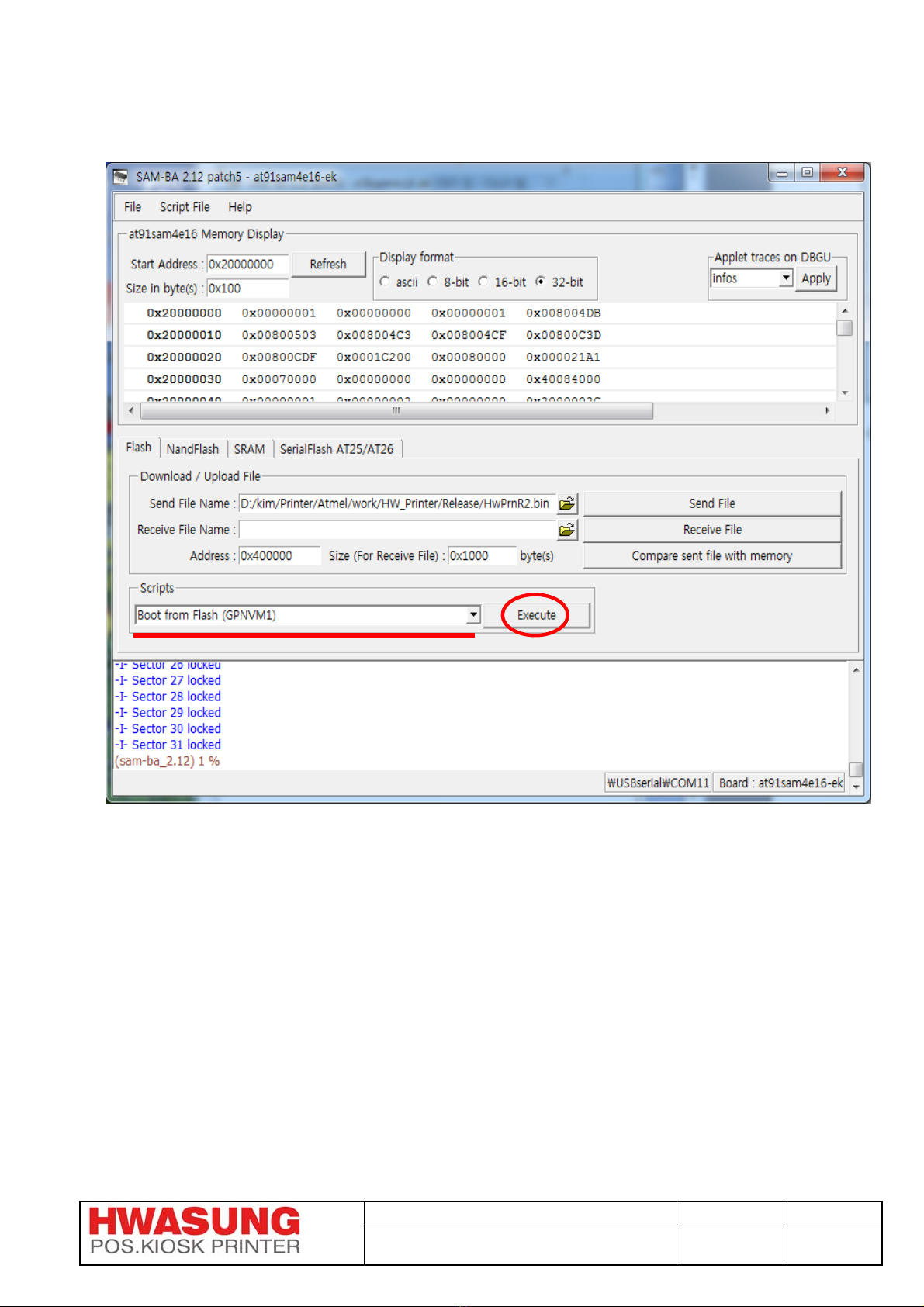This screenshot has height=1307, width=924.
Task: Click the Size in byte(s) field
Action: [x=247, y=289]
